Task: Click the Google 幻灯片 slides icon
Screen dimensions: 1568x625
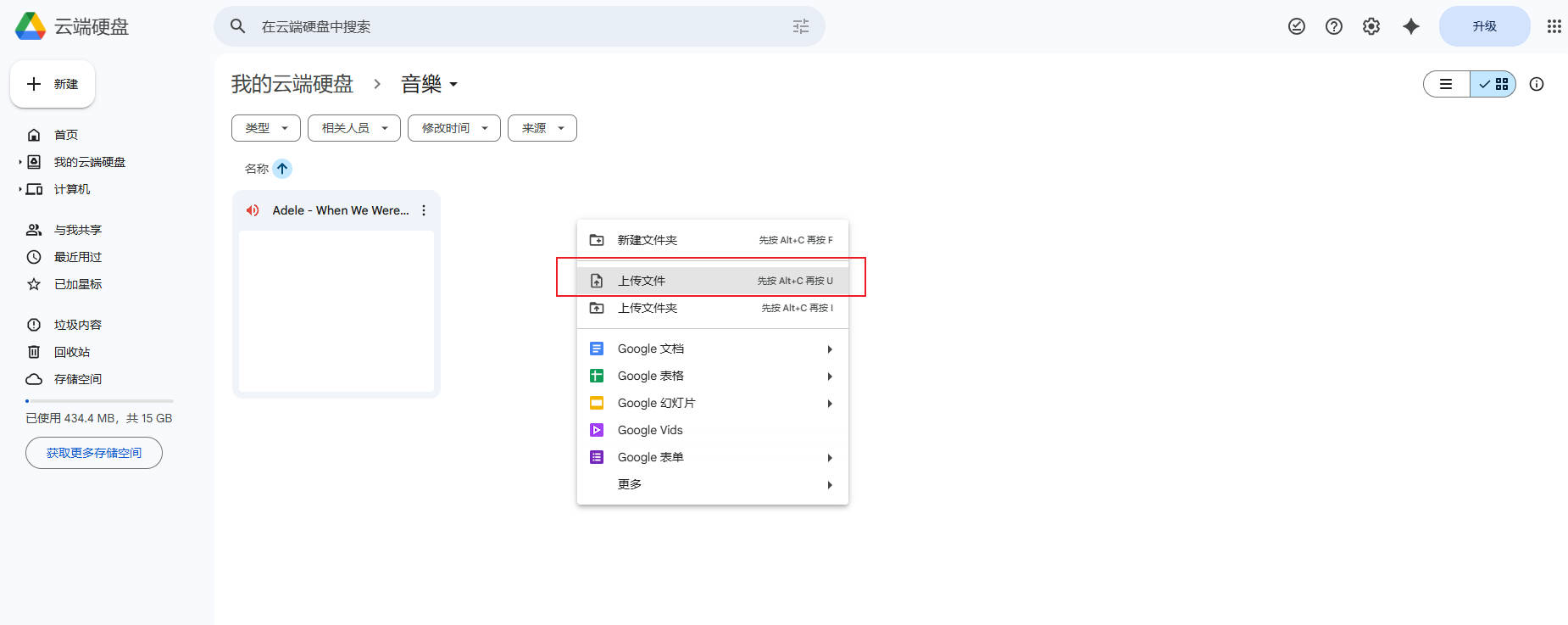Action: click(597, 403)
